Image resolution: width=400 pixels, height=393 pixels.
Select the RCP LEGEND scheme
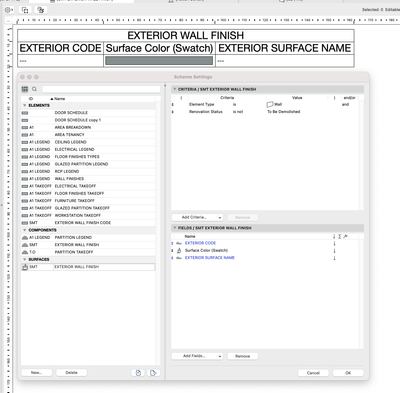[x=88, y=171]
